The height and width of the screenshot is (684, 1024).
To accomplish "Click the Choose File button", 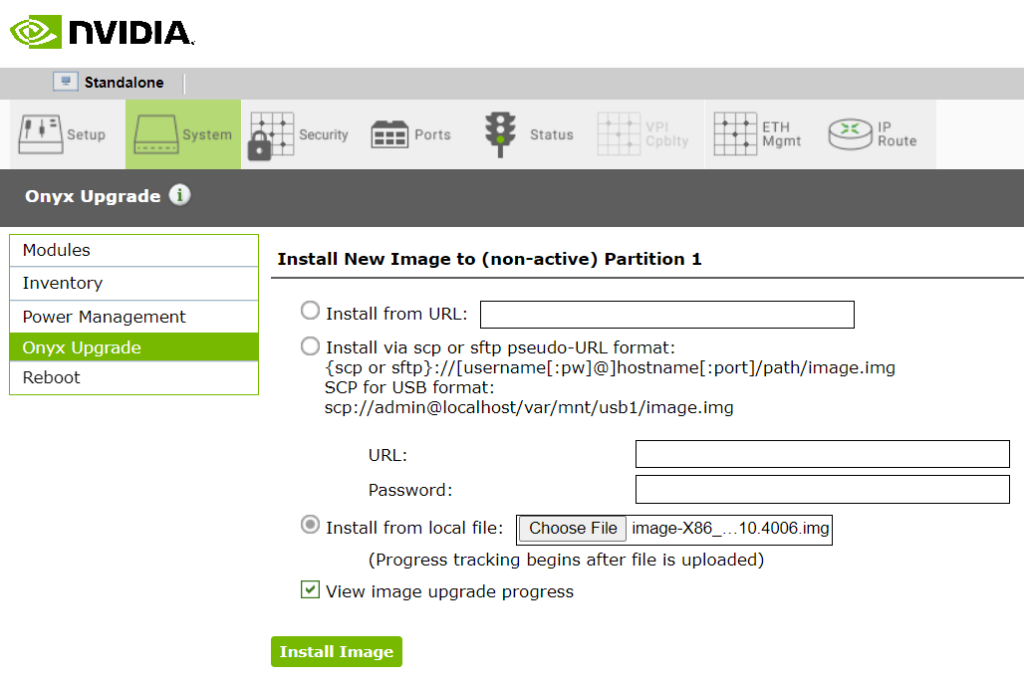I will (x=573, y=528).
